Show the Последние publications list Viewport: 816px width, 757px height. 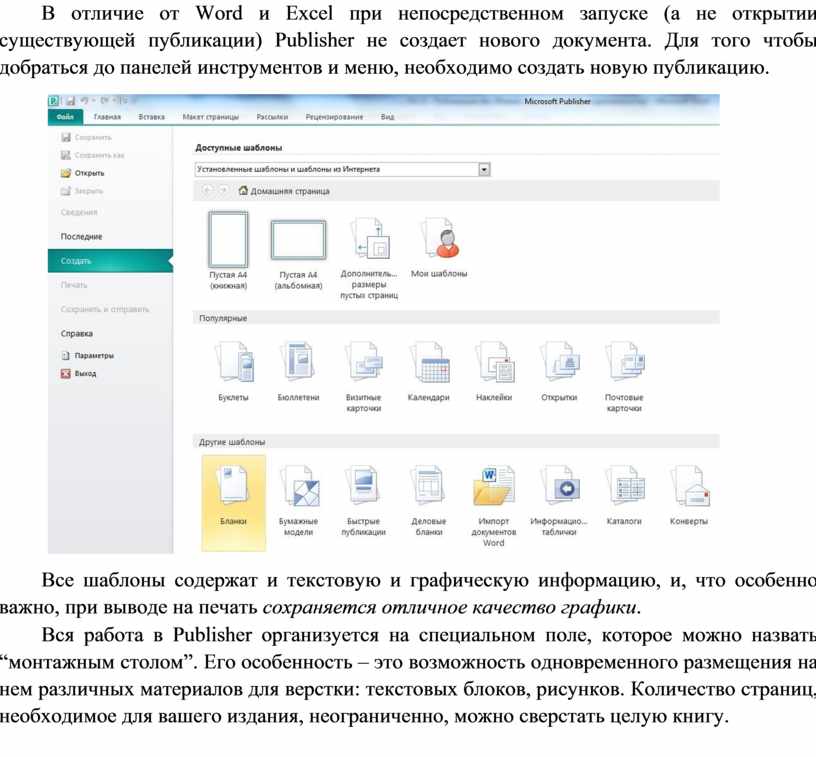(81, 237)
